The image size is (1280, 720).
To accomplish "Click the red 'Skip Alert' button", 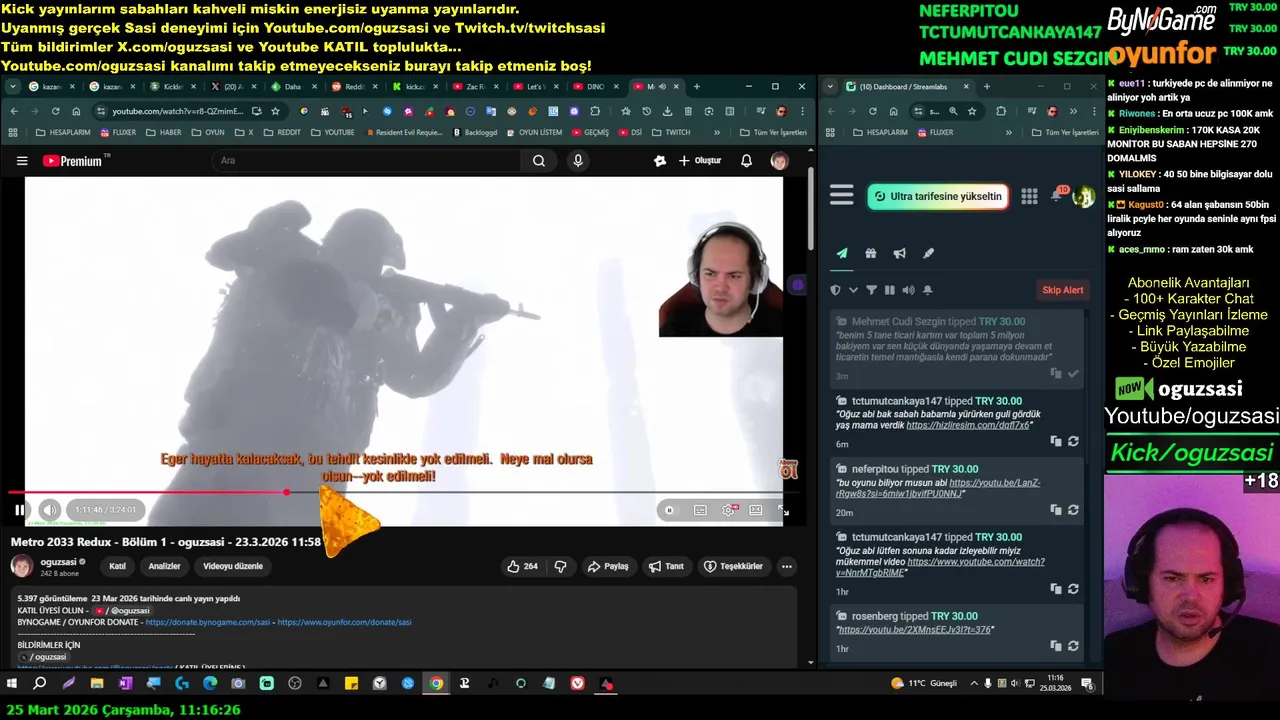I will (x=1063, y=290).
